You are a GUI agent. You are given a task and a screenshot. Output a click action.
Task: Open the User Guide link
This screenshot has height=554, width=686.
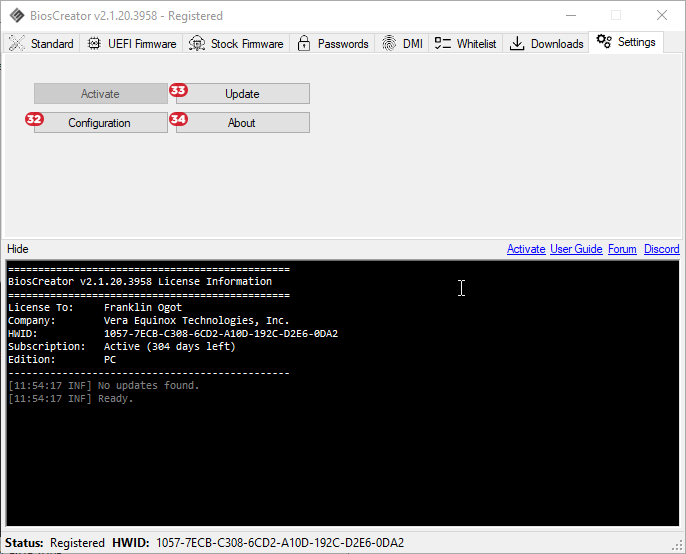coord(576,249)
